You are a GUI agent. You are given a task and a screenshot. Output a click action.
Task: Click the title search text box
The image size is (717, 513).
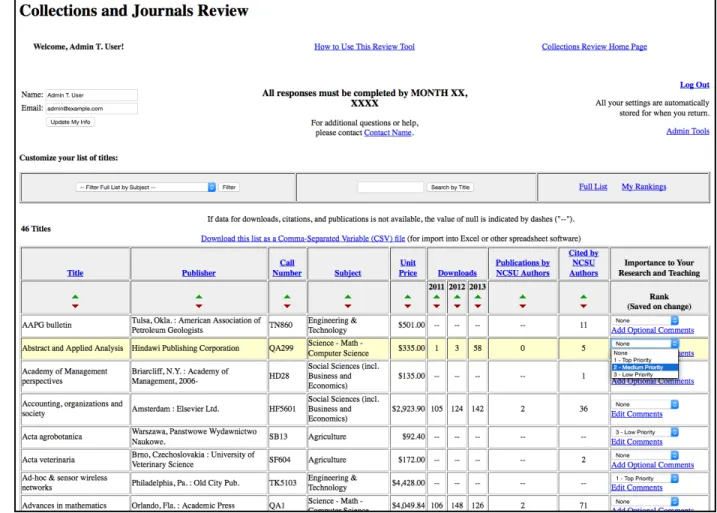(391, 187)
